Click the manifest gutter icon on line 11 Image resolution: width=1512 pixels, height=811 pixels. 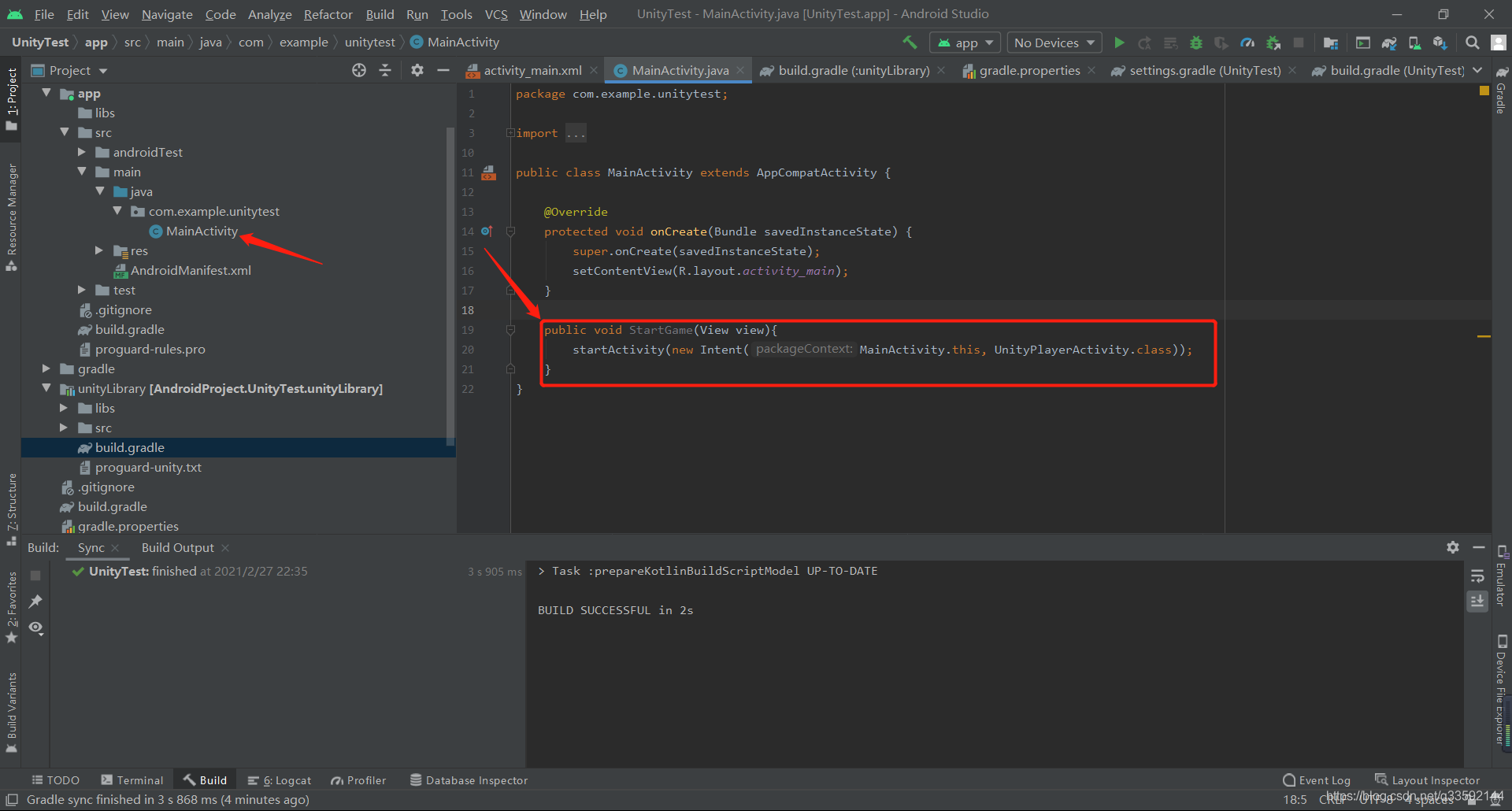point(489,172)
